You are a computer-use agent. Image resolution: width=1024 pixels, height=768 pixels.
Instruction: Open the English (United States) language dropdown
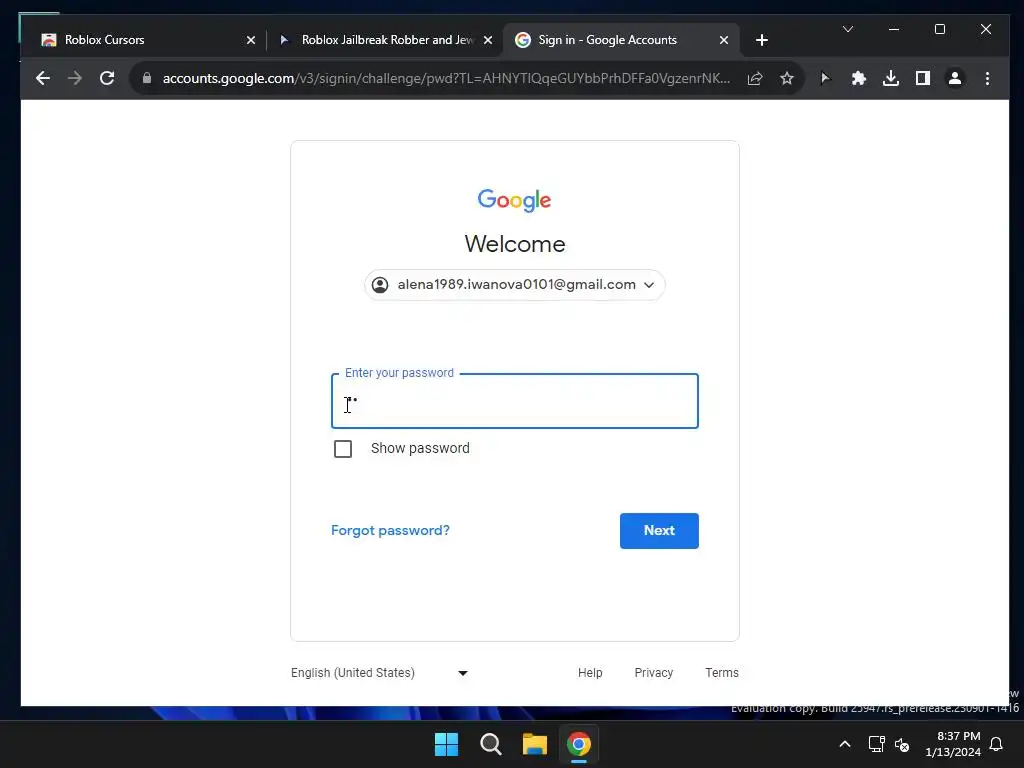coord(379,673)
